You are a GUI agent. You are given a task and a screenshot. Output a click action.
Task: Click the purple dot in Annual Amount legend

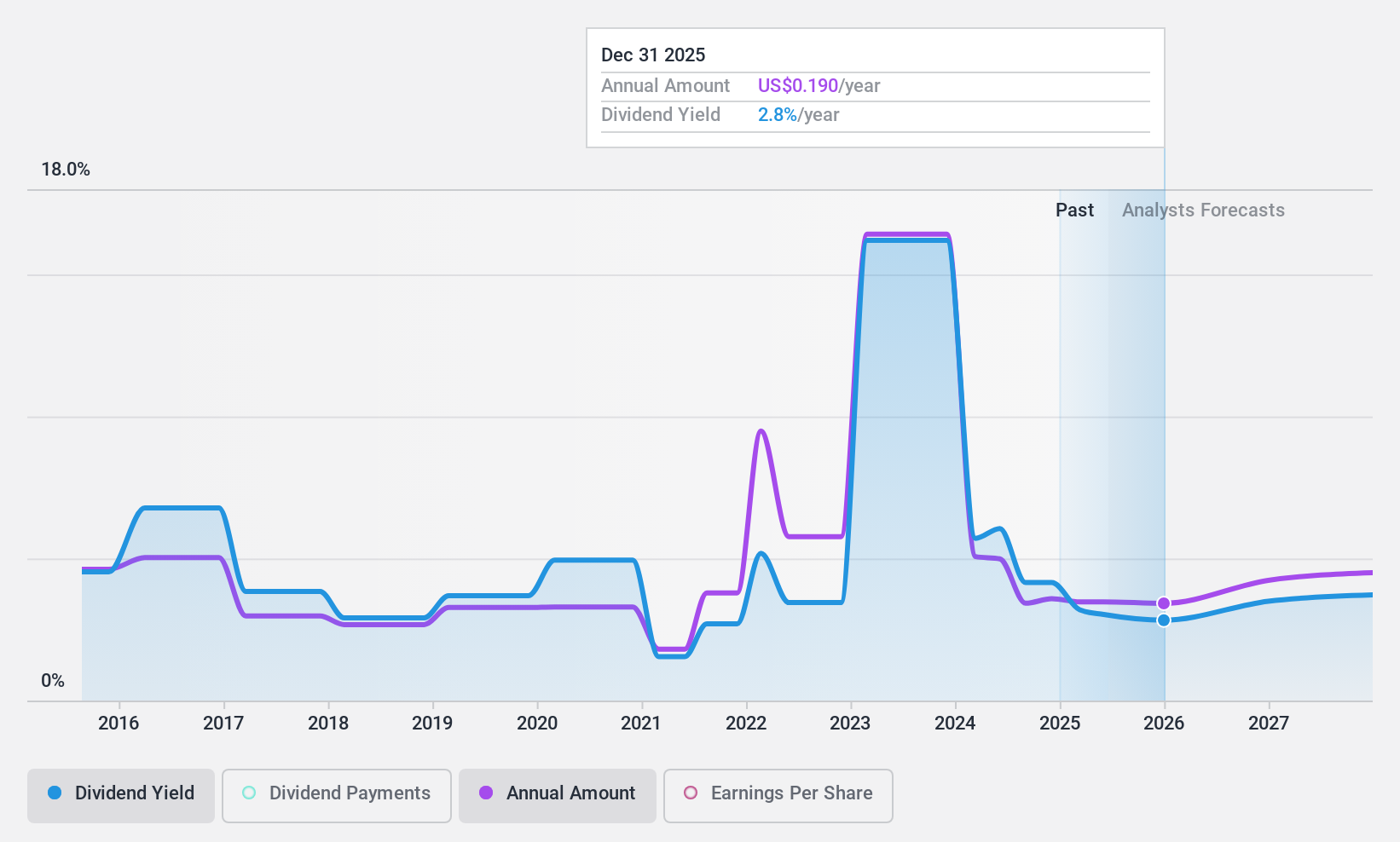(486, 793)
